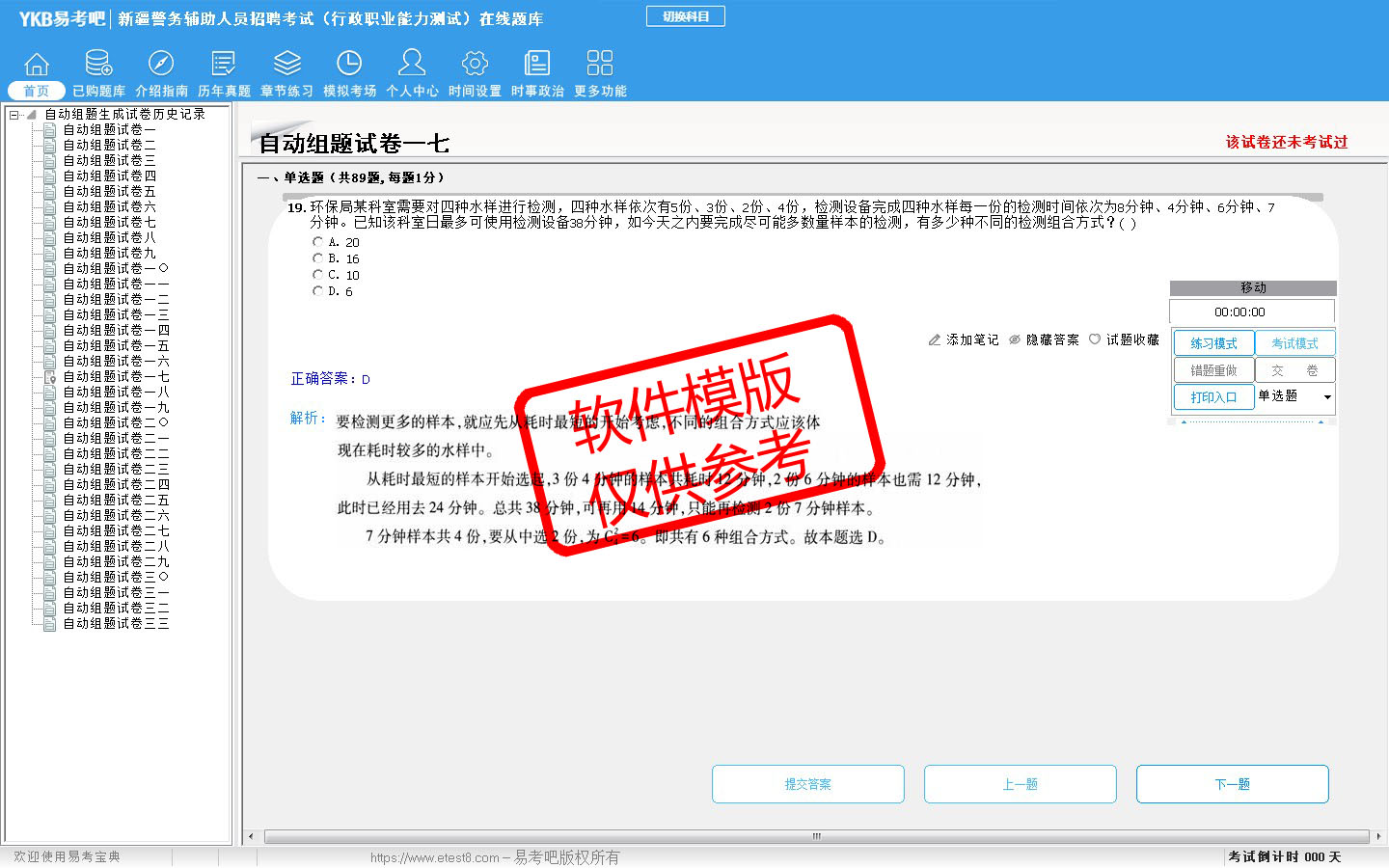Open the 介绍指南 compass icon
The height and width of the screenshot is (868, 1389).
tap(161, 65)
